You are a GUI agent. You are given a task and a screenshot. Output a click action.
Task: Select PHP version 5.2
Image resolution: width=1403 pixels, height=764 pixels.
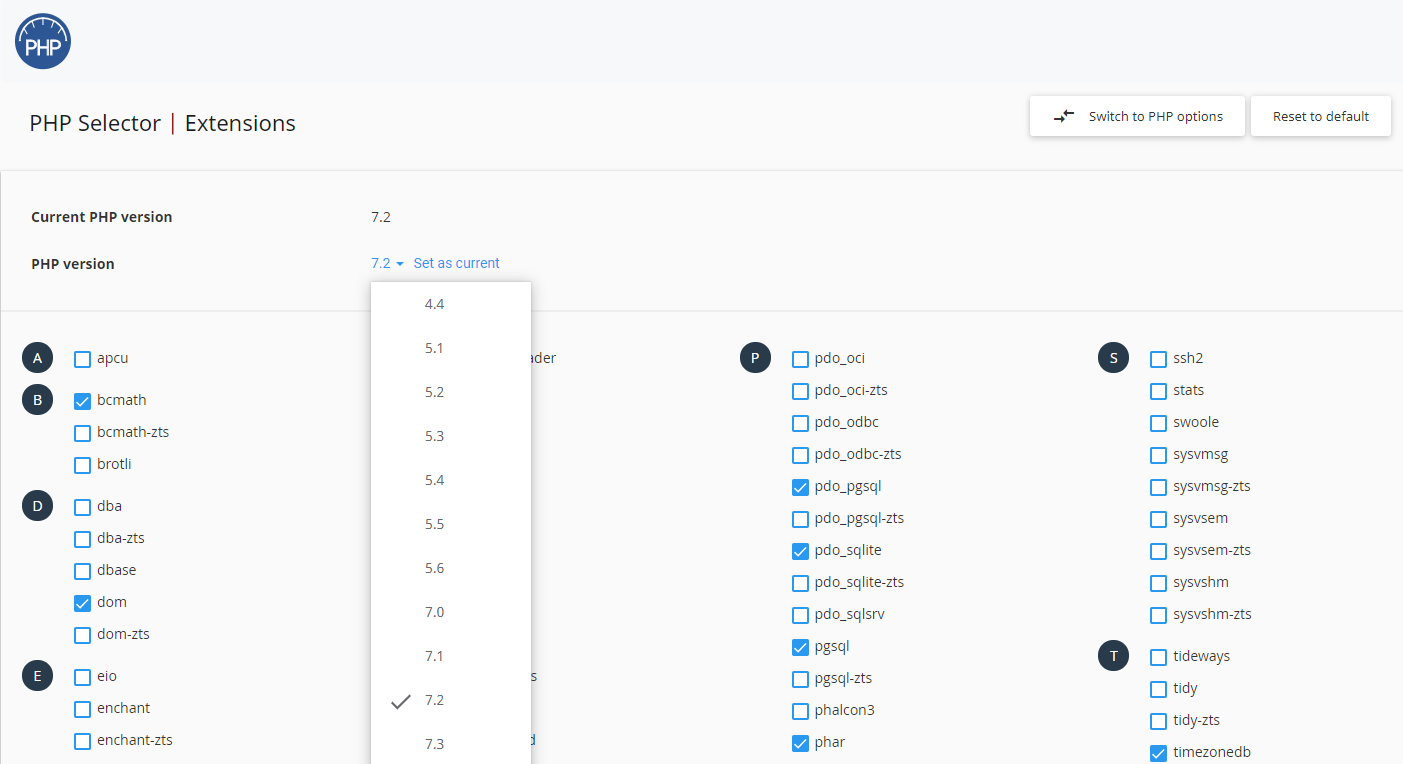451,392
